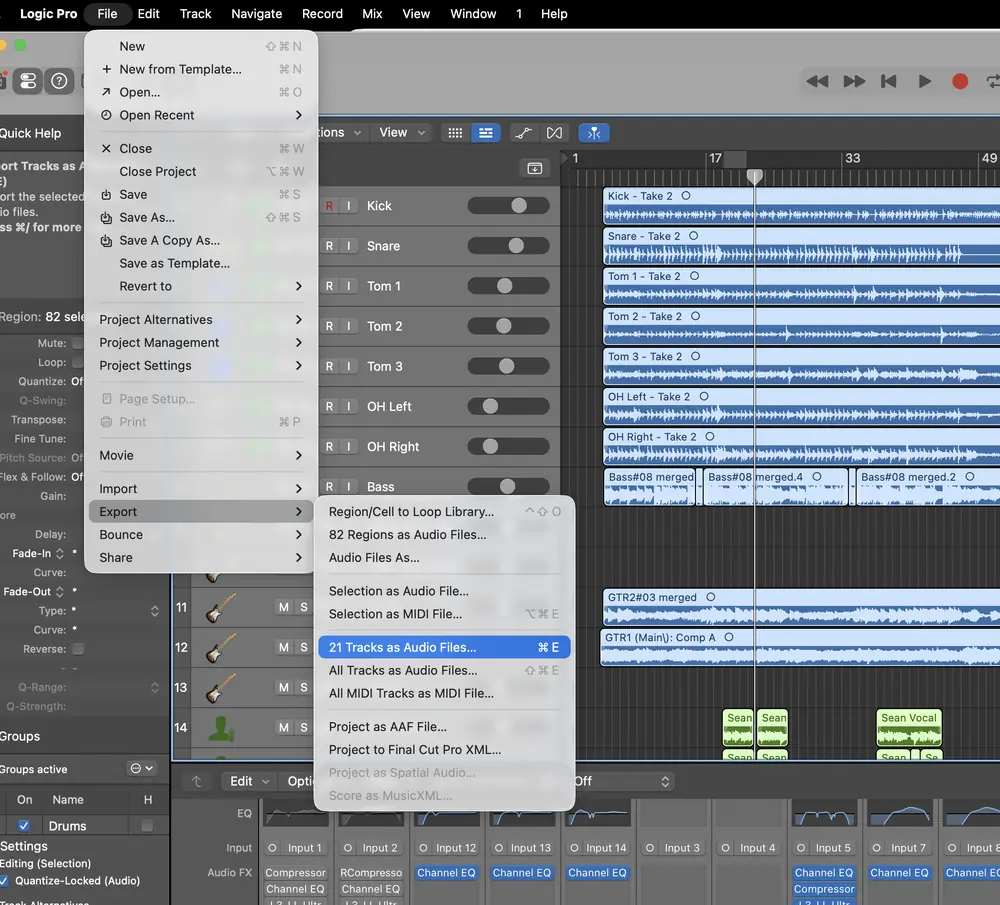The height and width of the screenshot is (905, 1000).
Task: Start playback with the Play button
Action: pos(924,81)
